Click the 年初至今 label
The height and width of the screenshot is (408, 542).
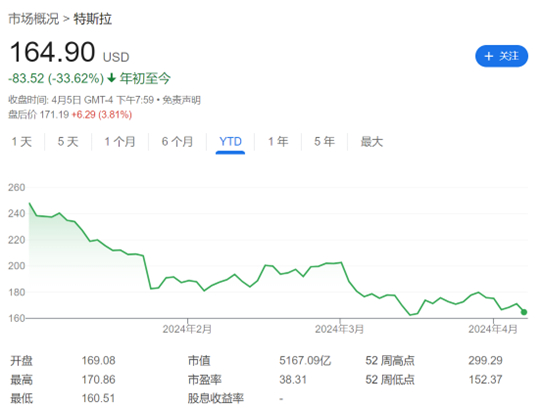(x=145, y=78)
